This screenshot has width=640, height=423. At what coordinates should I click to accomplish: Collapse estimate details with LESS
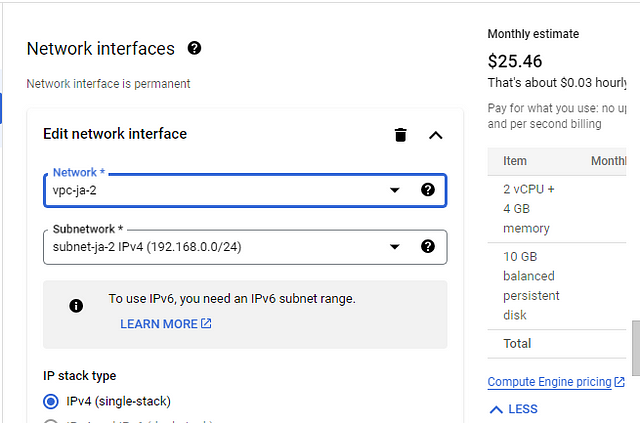(x=513, y=409)
